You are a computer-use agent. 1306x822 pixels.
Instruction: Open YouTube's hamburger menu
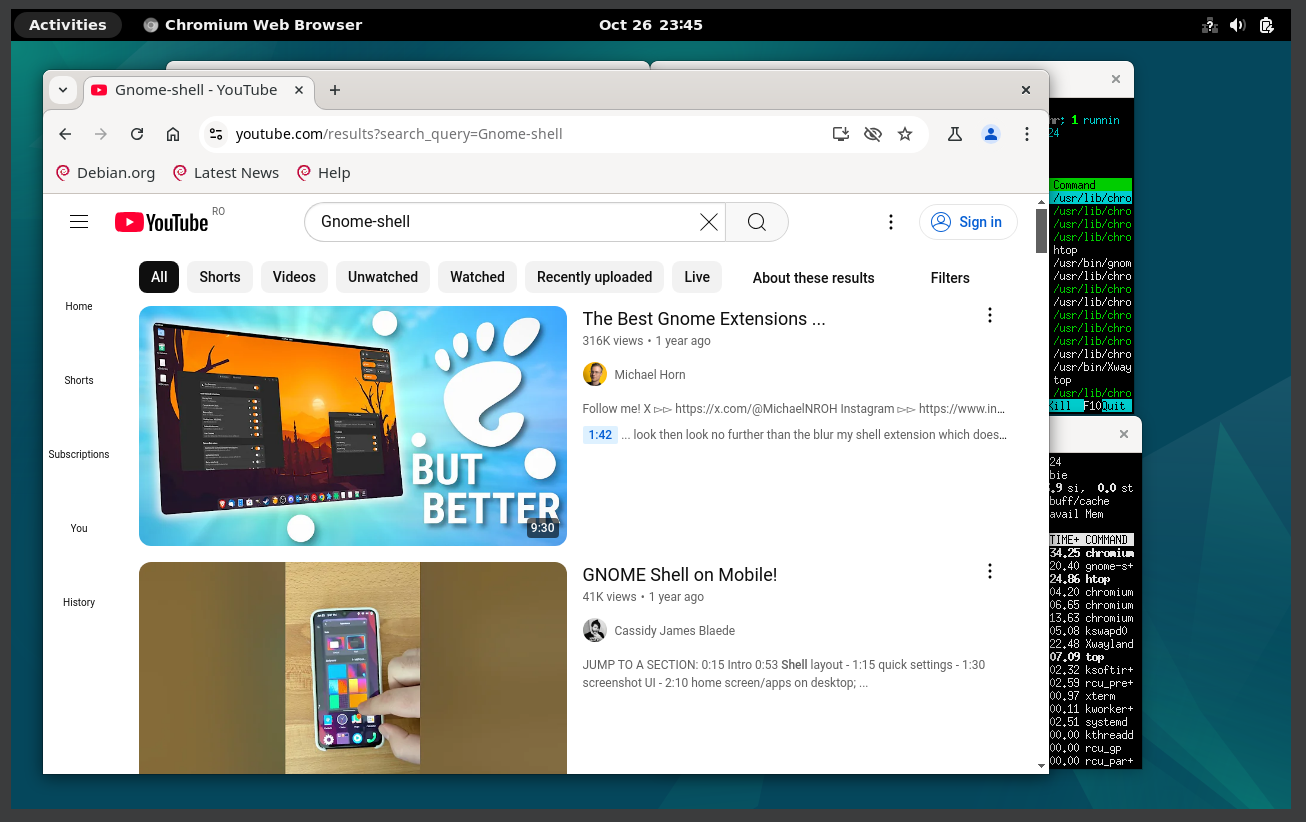click(79, 221)
